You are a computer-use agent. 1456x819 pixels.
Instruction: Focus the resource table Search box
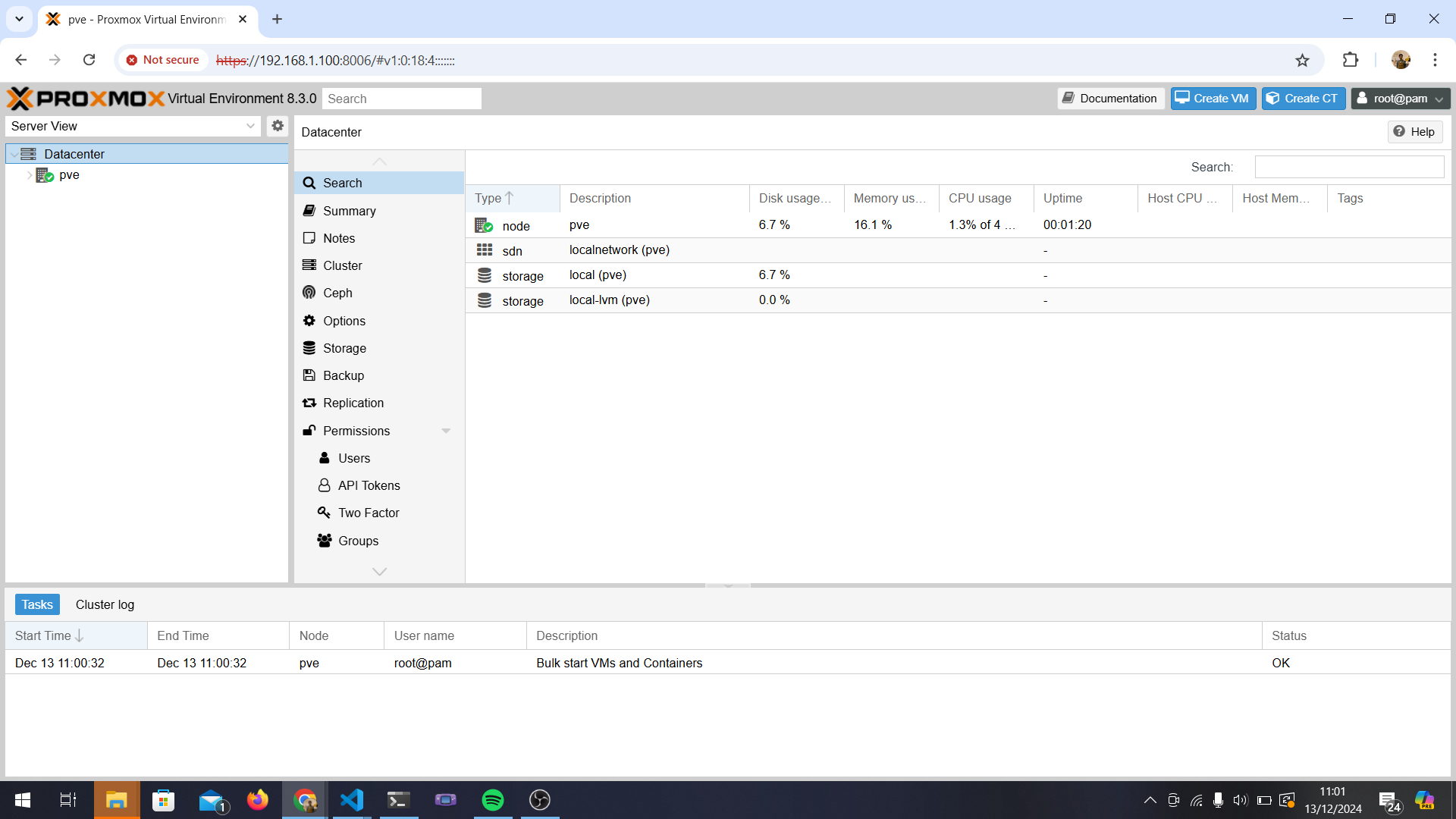click(1349, 167)
